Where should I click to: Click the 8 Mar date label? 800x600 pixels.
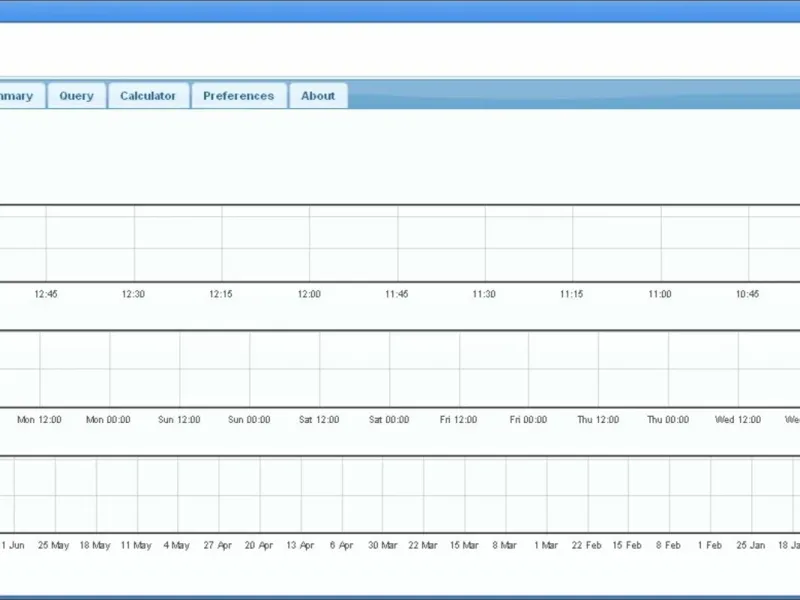tap(505, 545)
